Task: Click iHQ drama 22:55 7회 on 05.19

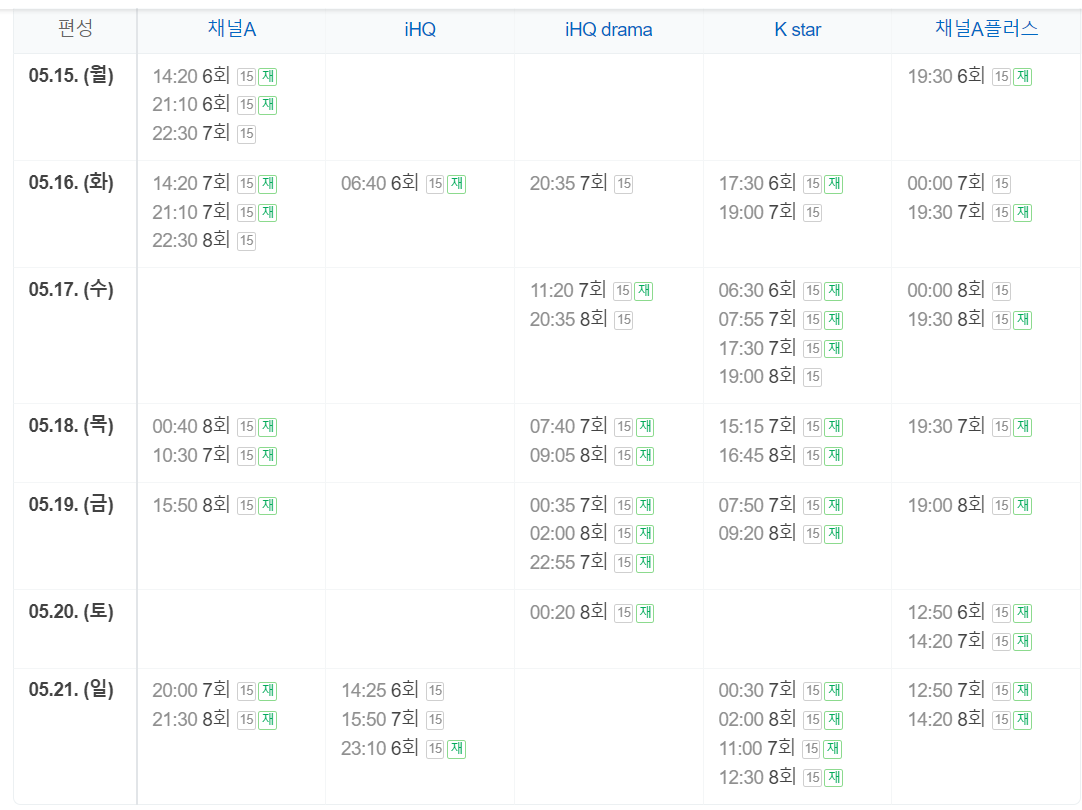Action: (569, 562)
